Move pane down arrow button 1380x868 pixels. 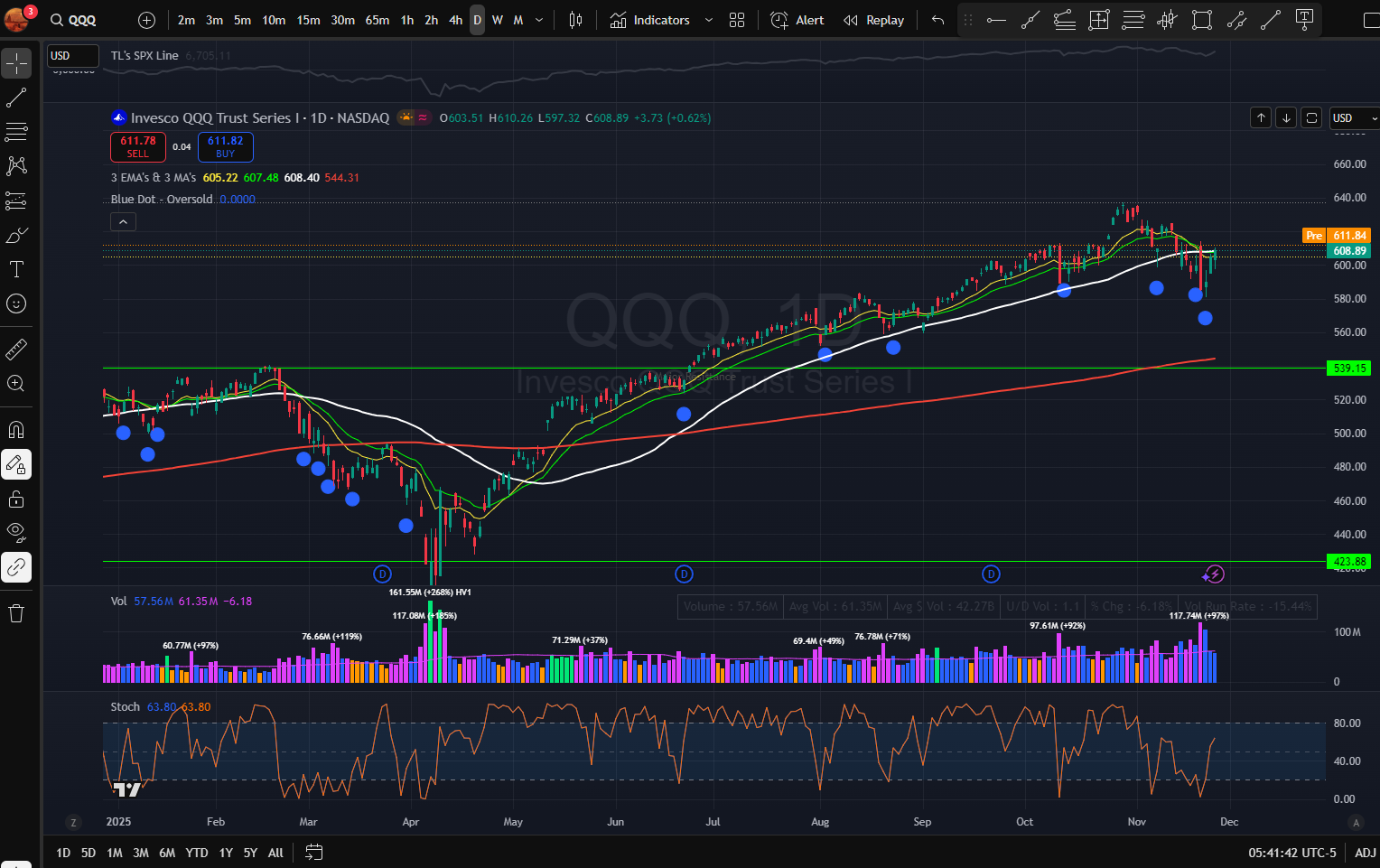coord(1286,117)
